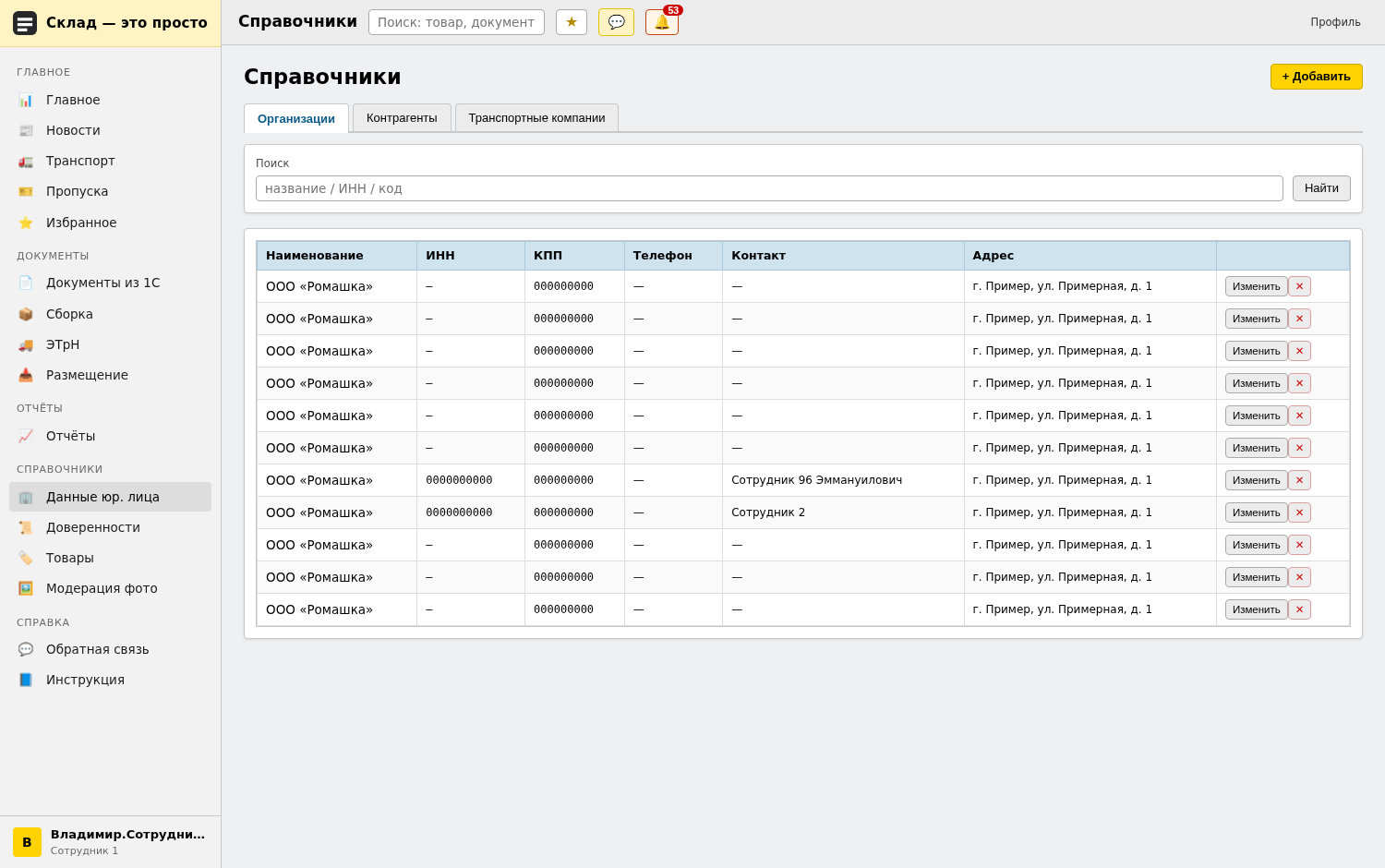Click the Найти search button
The width and height of the screenshot is (1385, 868).
pos(1321,188)
